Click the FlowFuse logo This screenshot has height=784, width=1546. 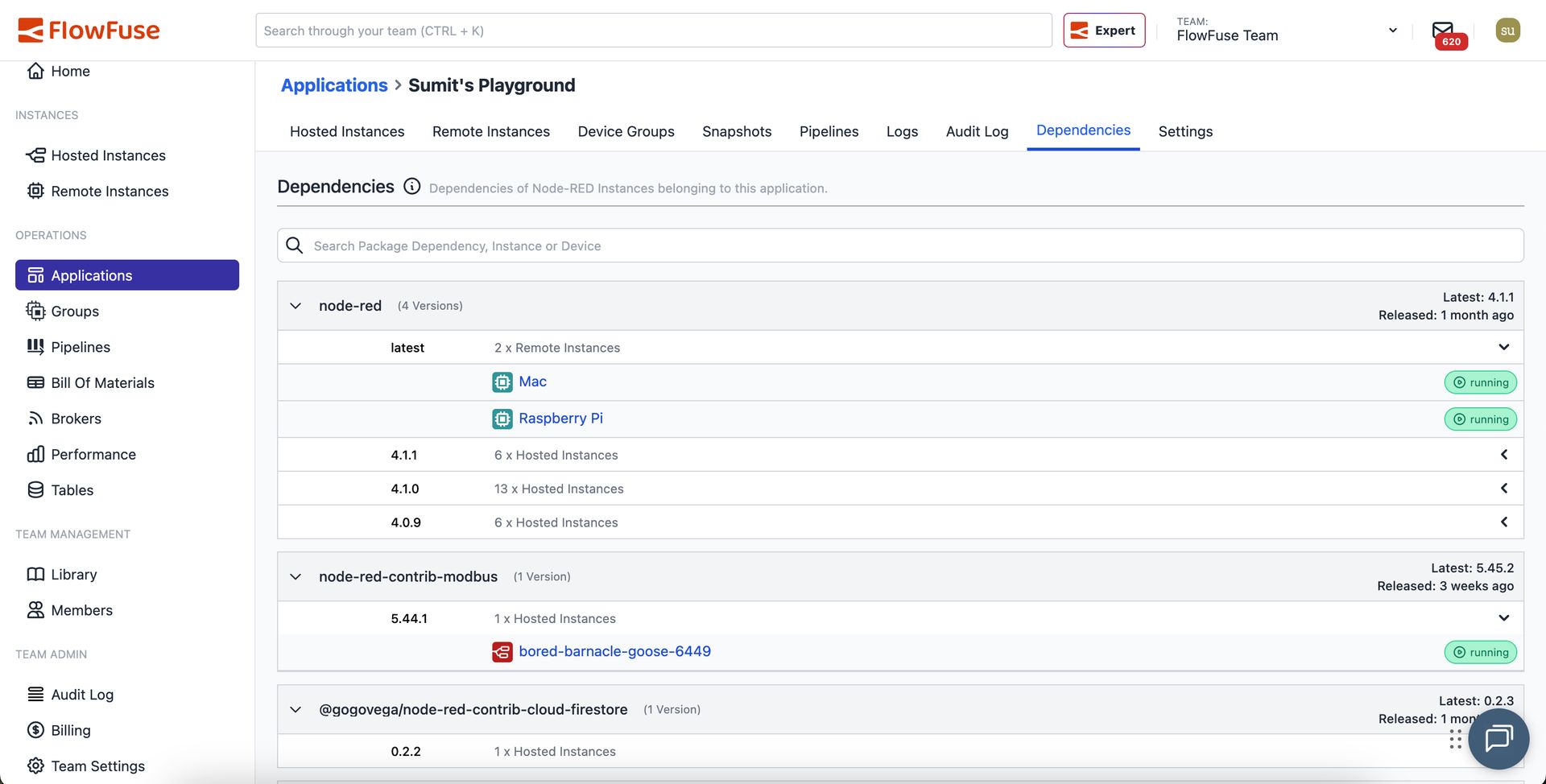pyautogui.click(x=89, y=31)
